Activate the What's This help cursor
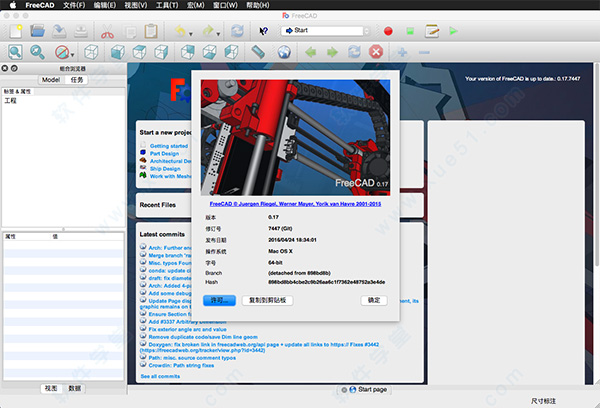This screenshot has width=600, height=408. point(264,31)
